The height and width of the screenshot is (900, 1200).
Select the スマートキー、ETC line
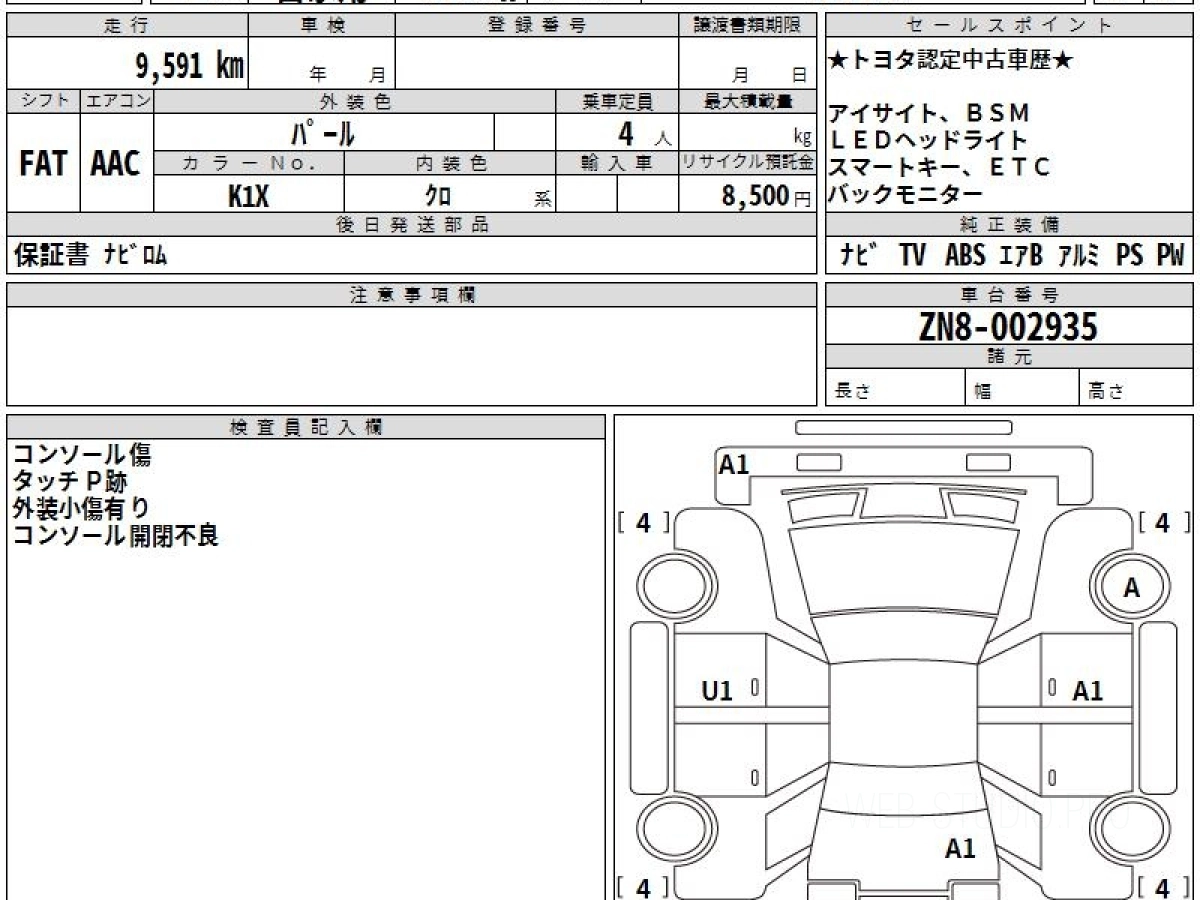point(940,167)
